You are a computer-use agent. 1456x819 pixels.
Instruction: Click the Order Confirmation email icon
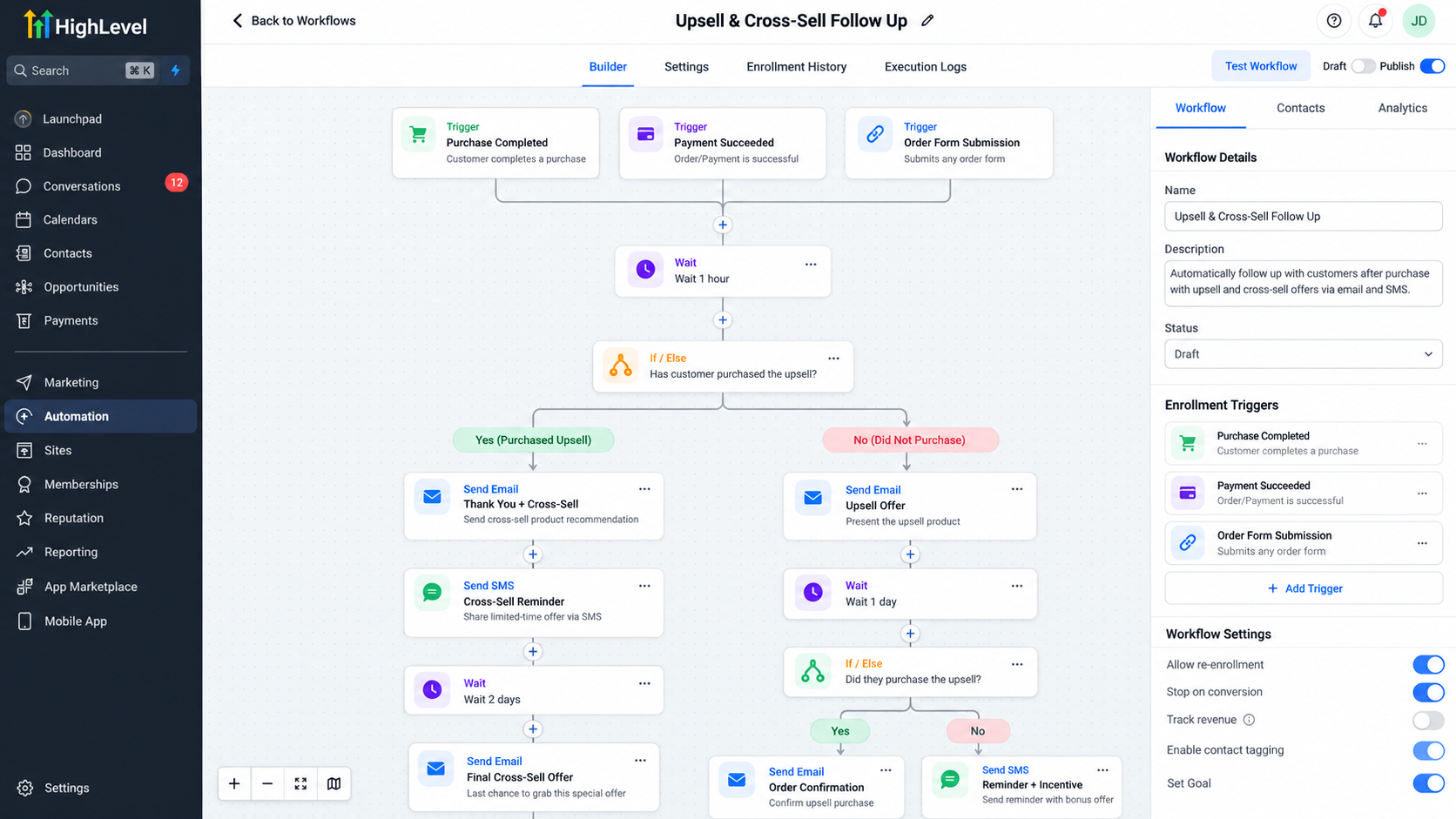(x=737, y=780)
